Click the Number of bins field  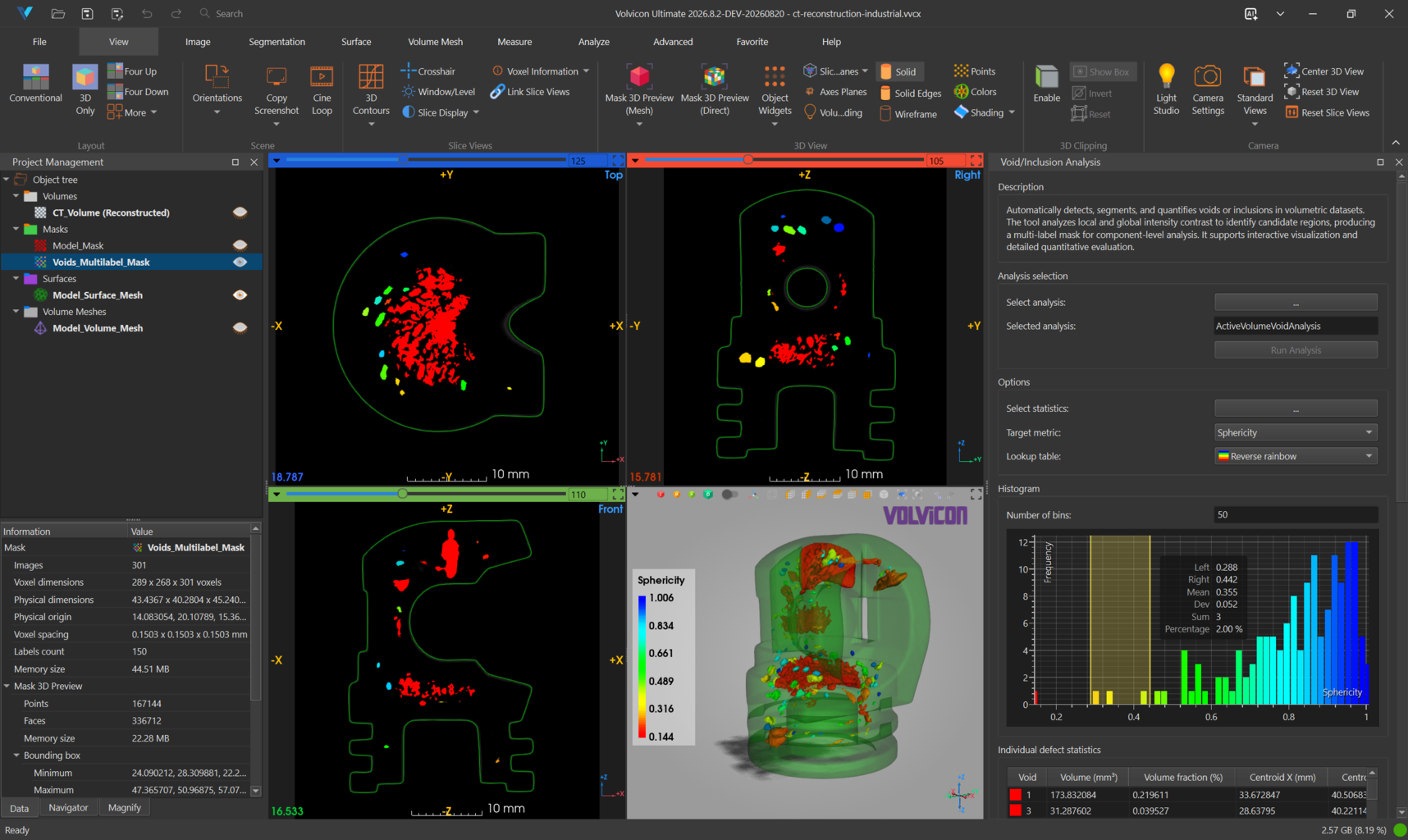pyautogui.click(x=1295, y=515)
